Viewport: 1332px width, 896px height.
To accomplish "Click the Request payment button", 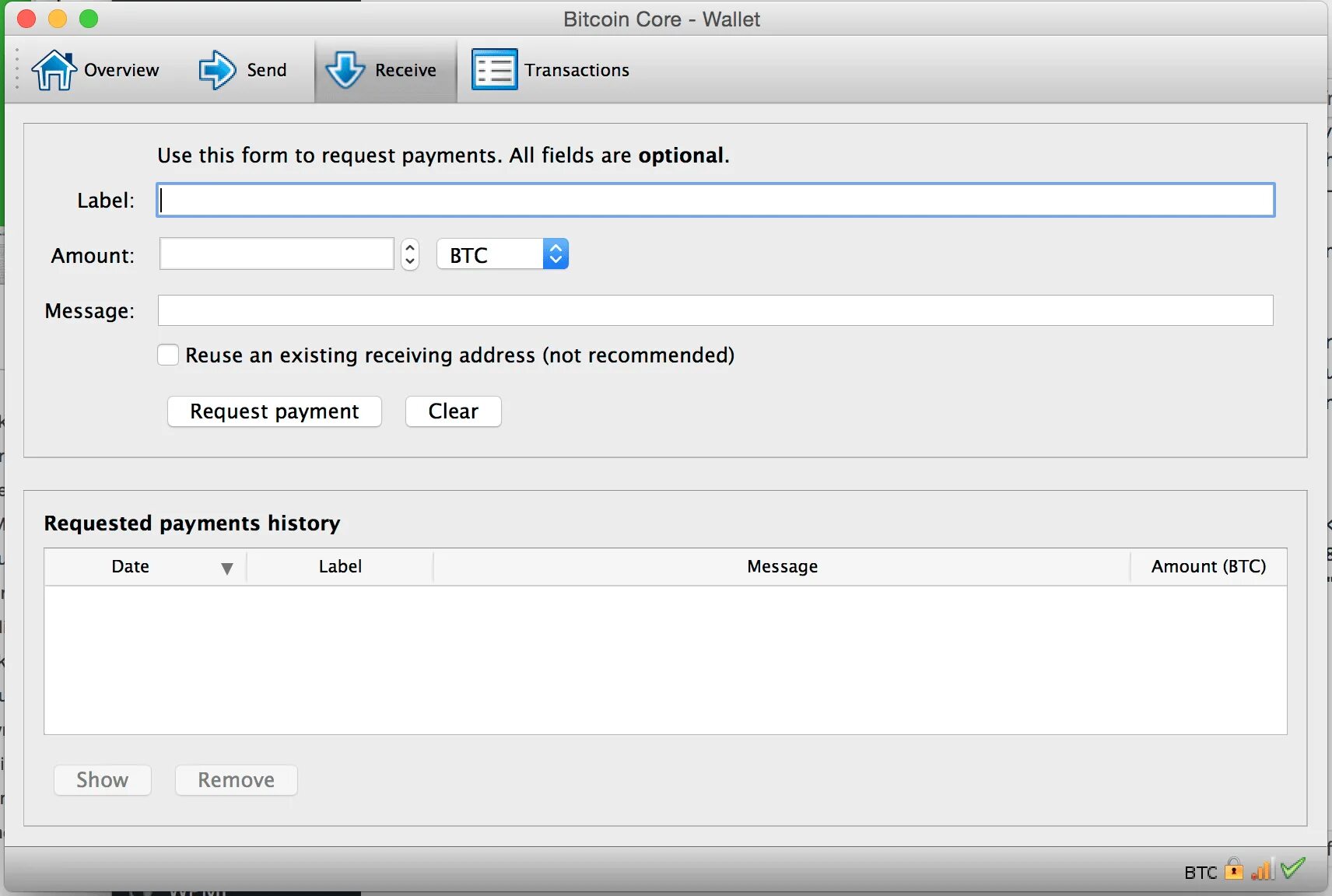I will coord(275,411).
